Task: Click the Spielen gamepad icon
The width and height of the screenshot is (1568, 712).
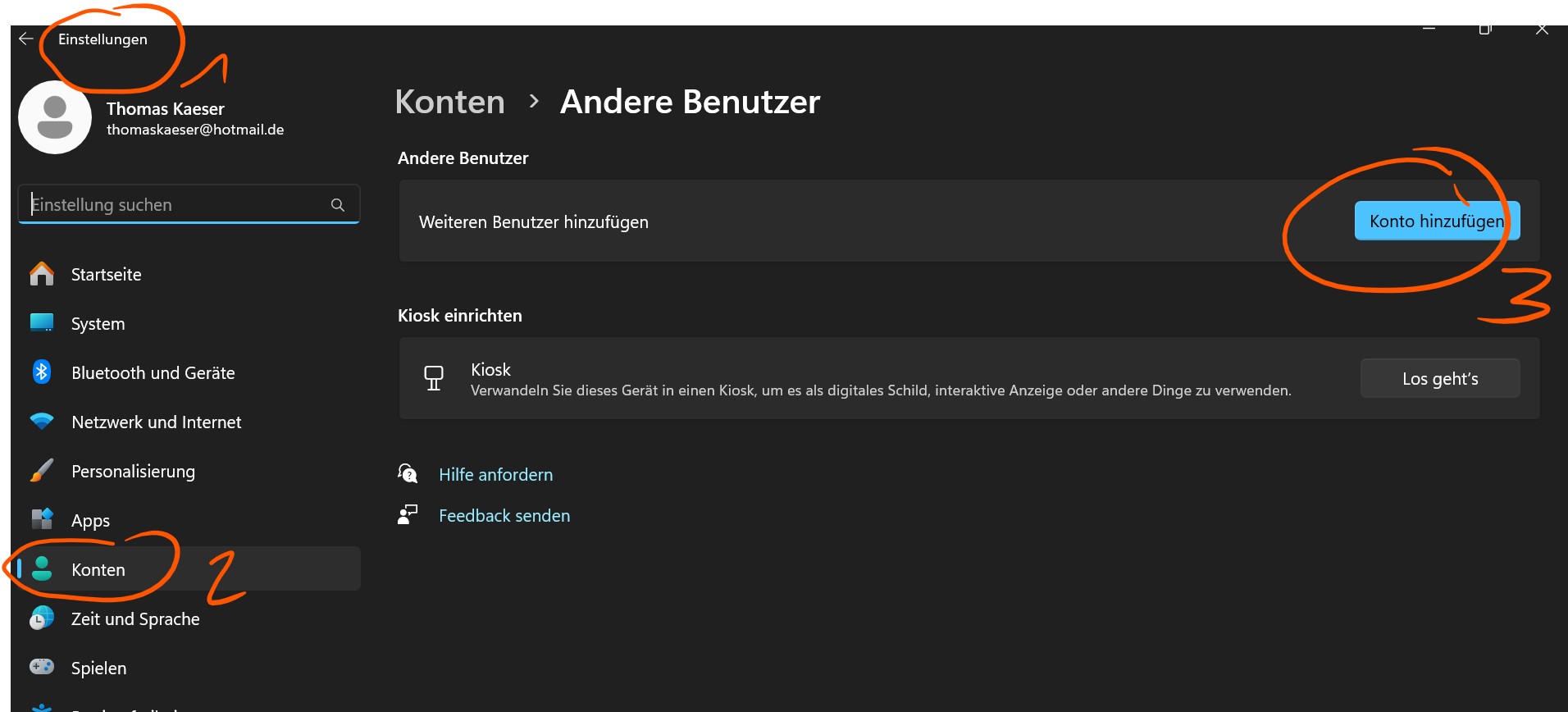Action: tap(42, 667)
